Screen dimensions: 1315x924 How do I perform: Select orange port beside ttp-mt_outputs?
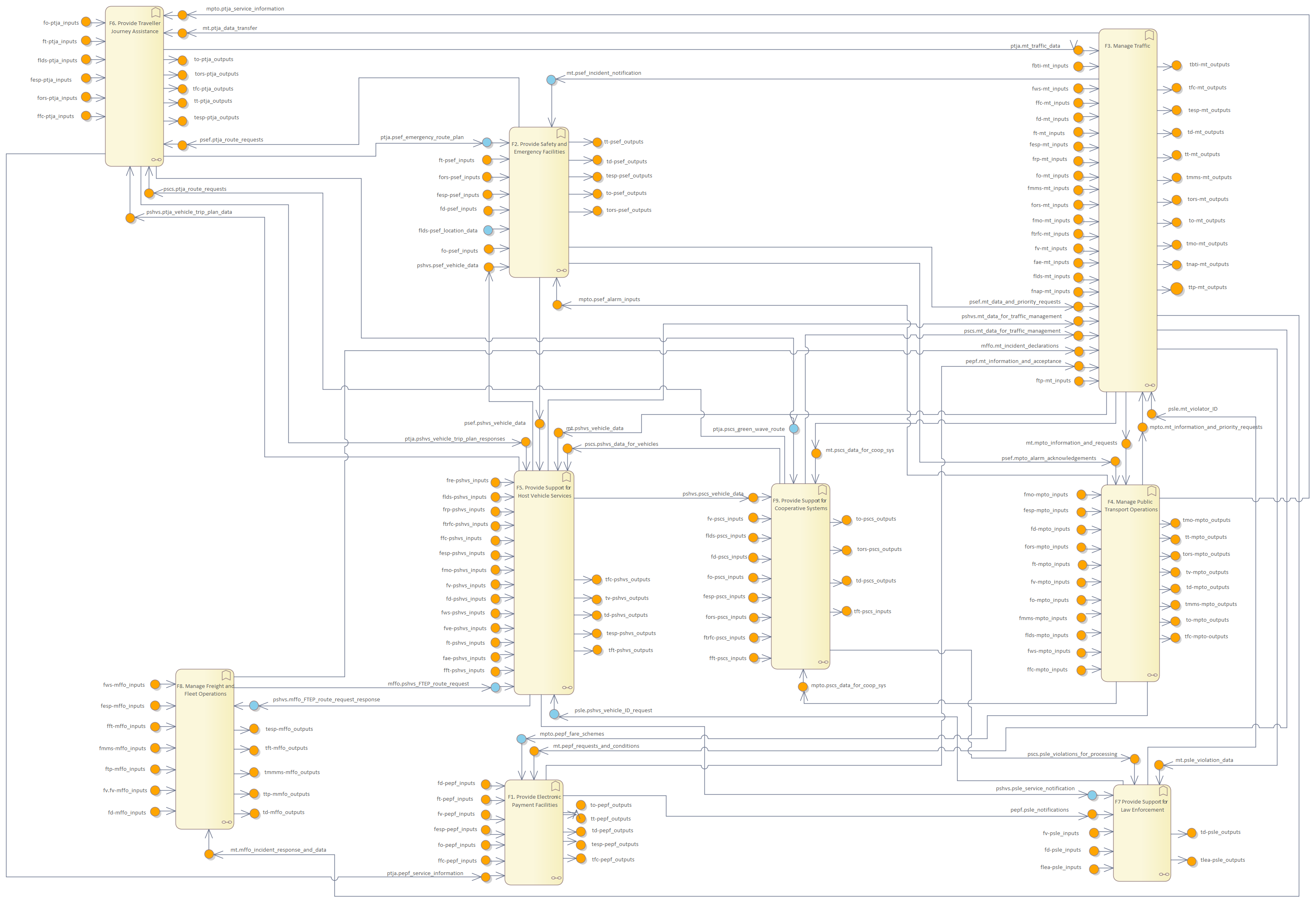1176,289
